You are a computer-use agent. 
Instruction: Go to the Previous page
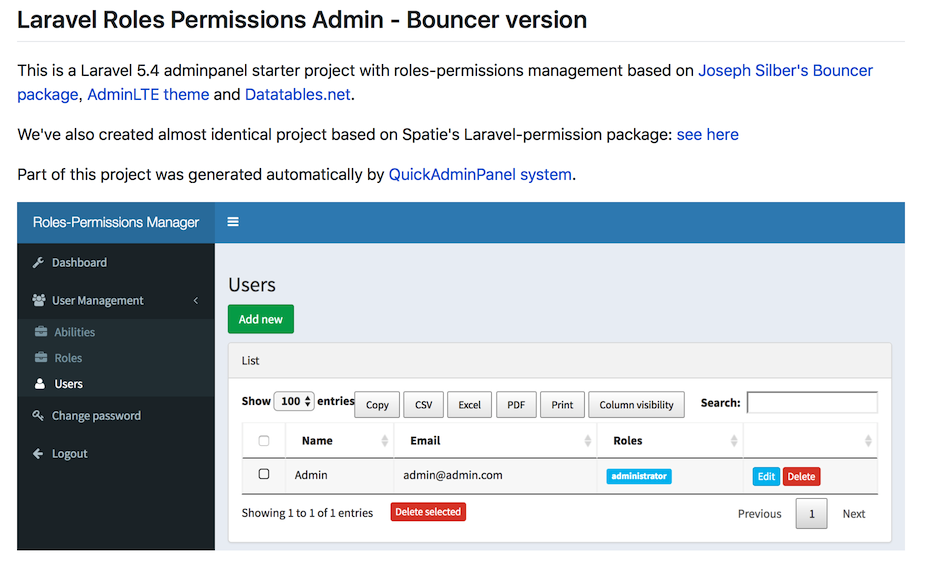tap(759, 514)
